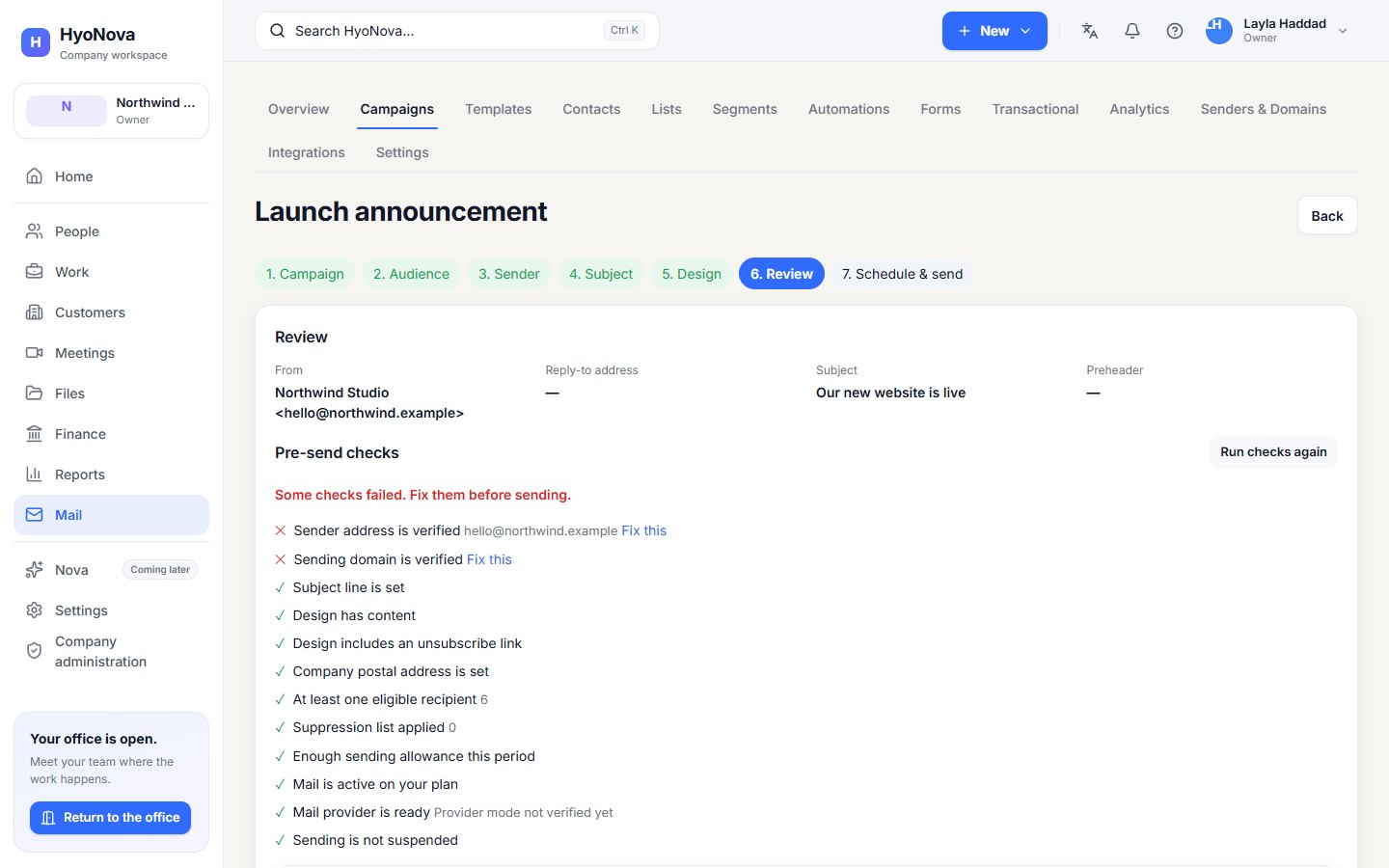Go to step 7. Schedule & send

(x=902, y=274)
